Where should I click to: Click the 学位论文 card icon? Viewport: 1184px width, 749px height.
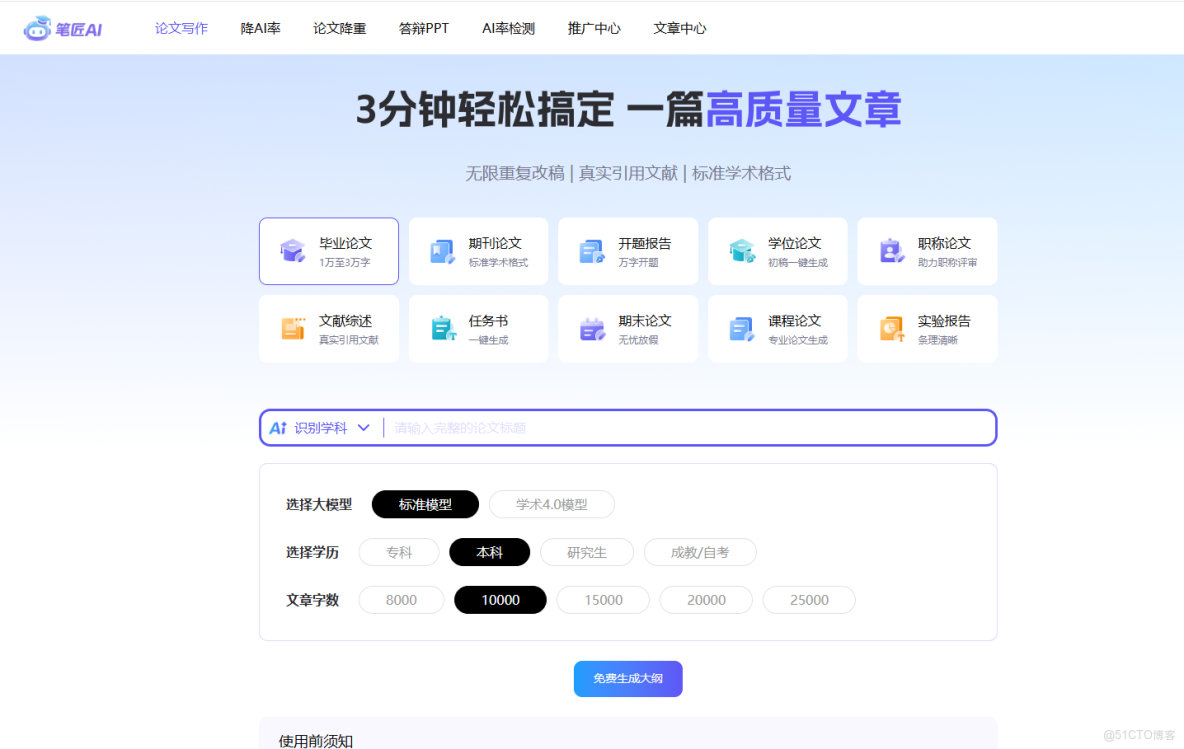tap(740, 251)
